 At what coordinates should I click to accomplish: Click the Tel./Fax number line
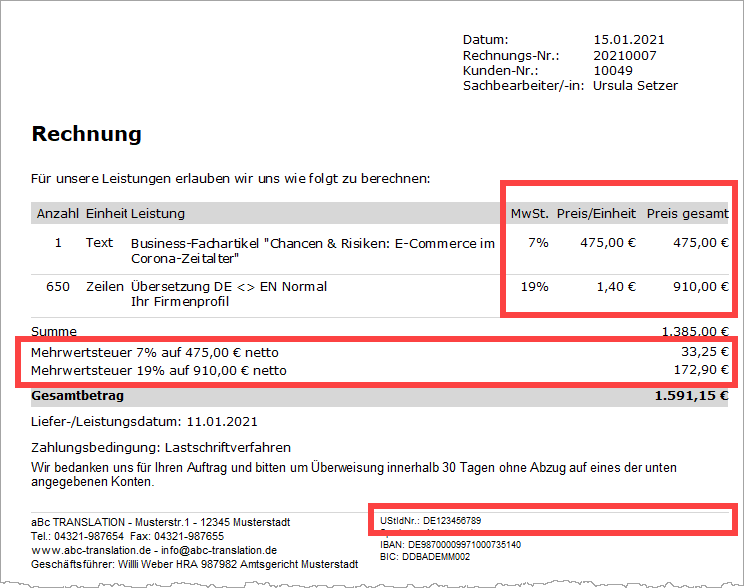pos(128,536)
